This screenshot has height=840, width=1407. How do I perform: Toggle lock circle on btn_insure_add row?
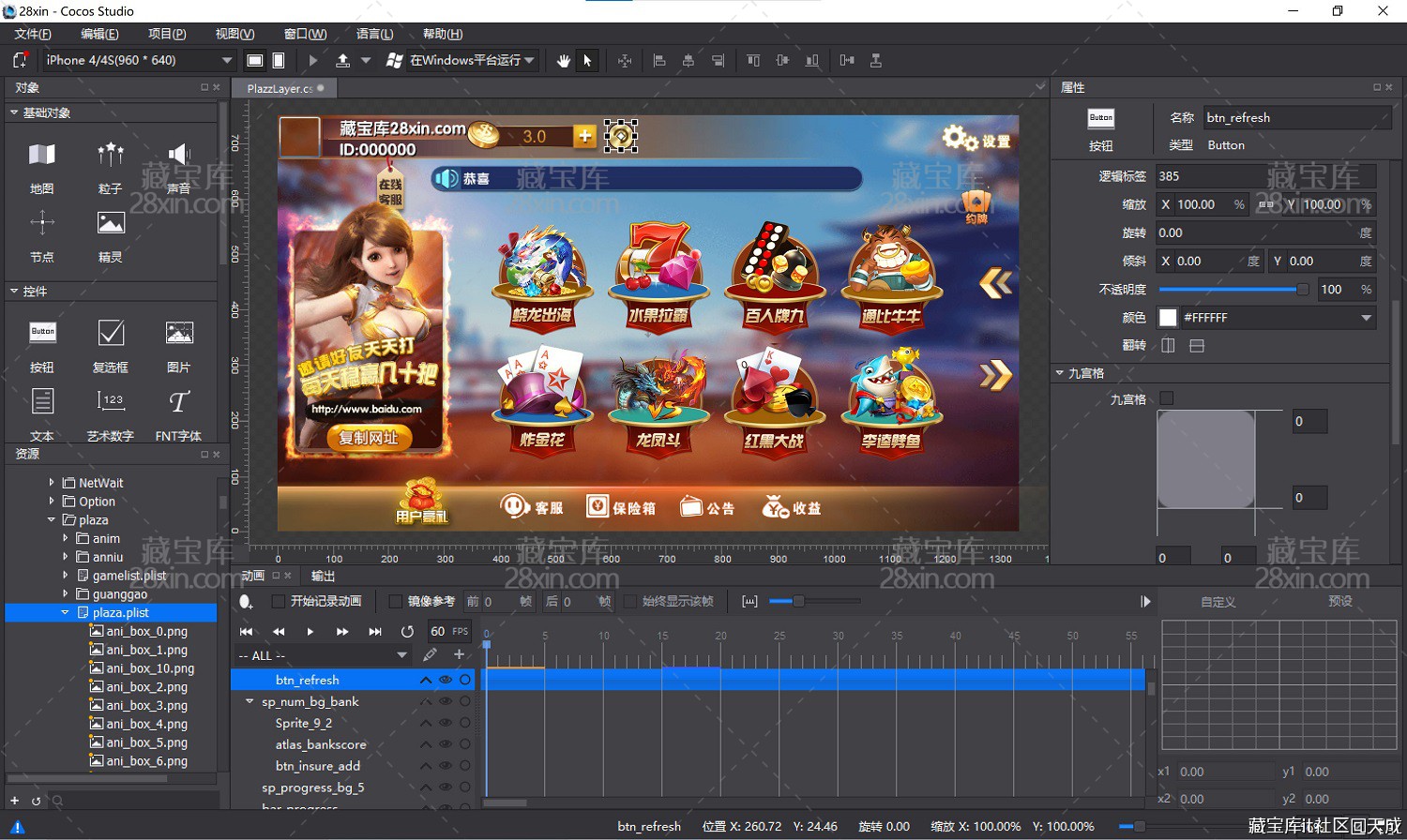coord(465,766)
